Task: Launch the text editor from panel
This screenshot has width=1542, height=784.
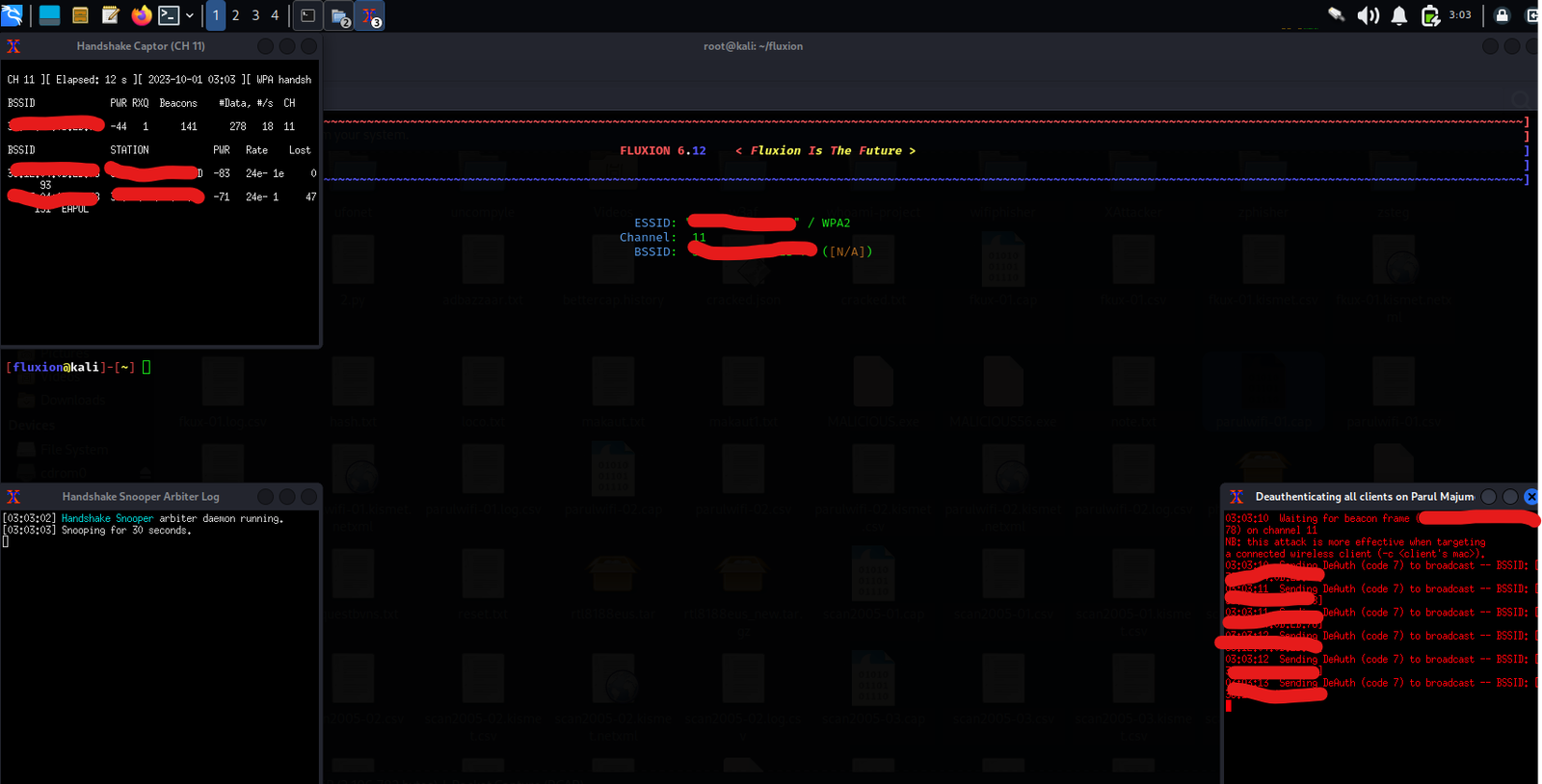Action: 111,15
